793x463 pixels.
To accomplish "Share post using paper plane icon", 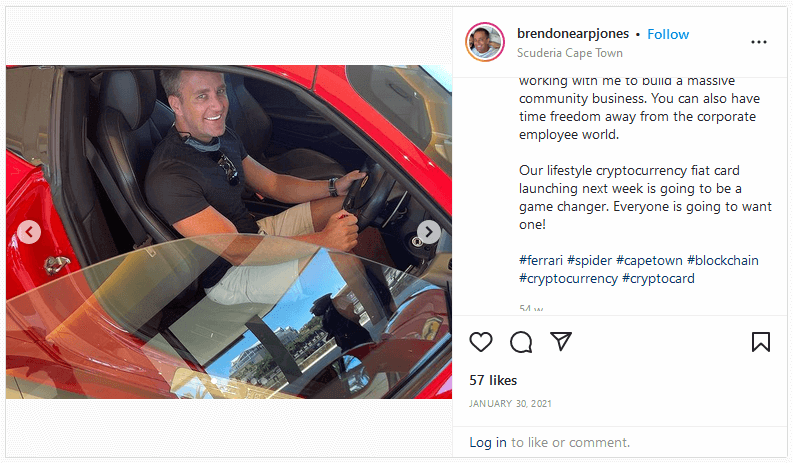I will click(561, 342).
